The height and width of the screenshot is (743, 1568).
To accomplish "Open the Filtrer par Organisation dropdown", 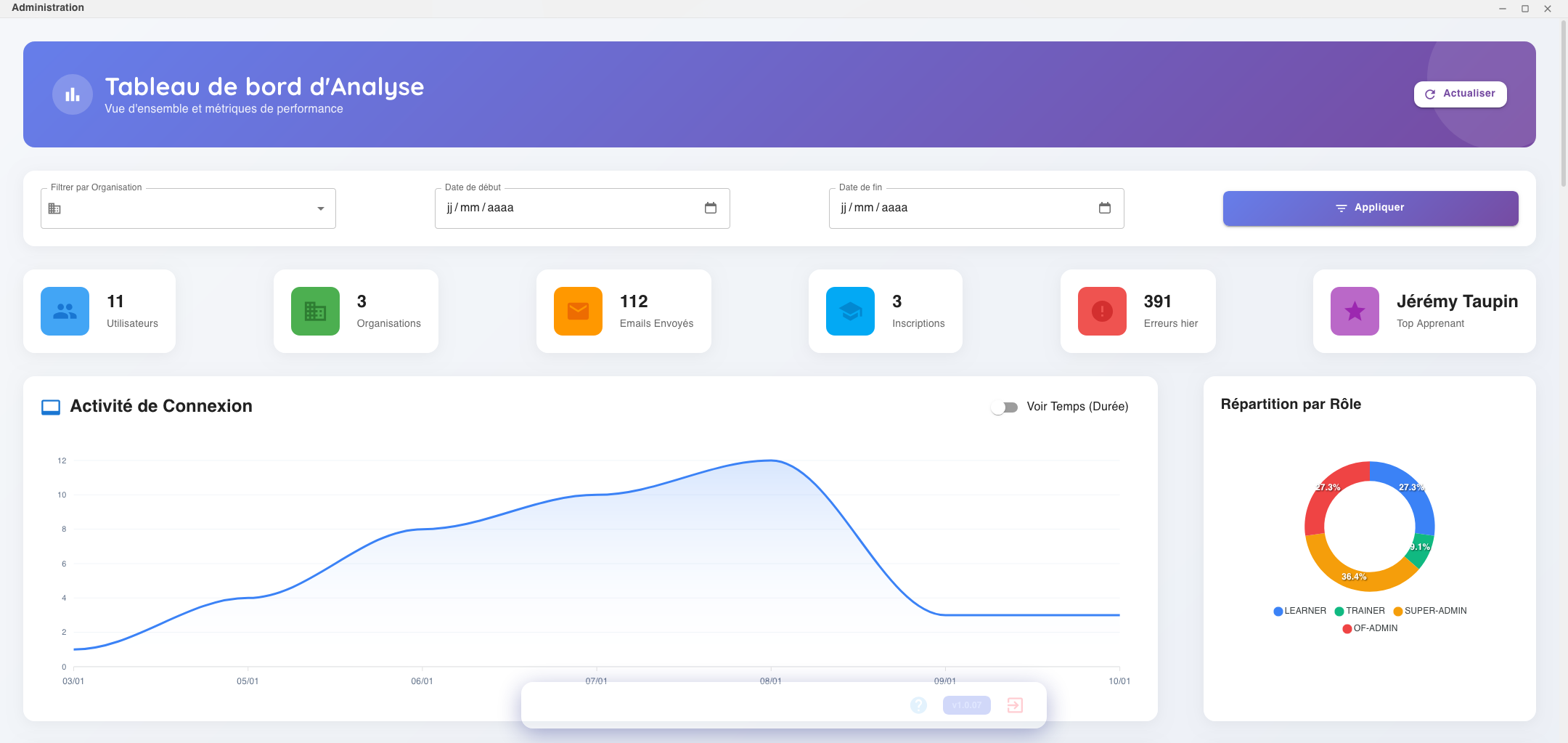I will point(320,208).
